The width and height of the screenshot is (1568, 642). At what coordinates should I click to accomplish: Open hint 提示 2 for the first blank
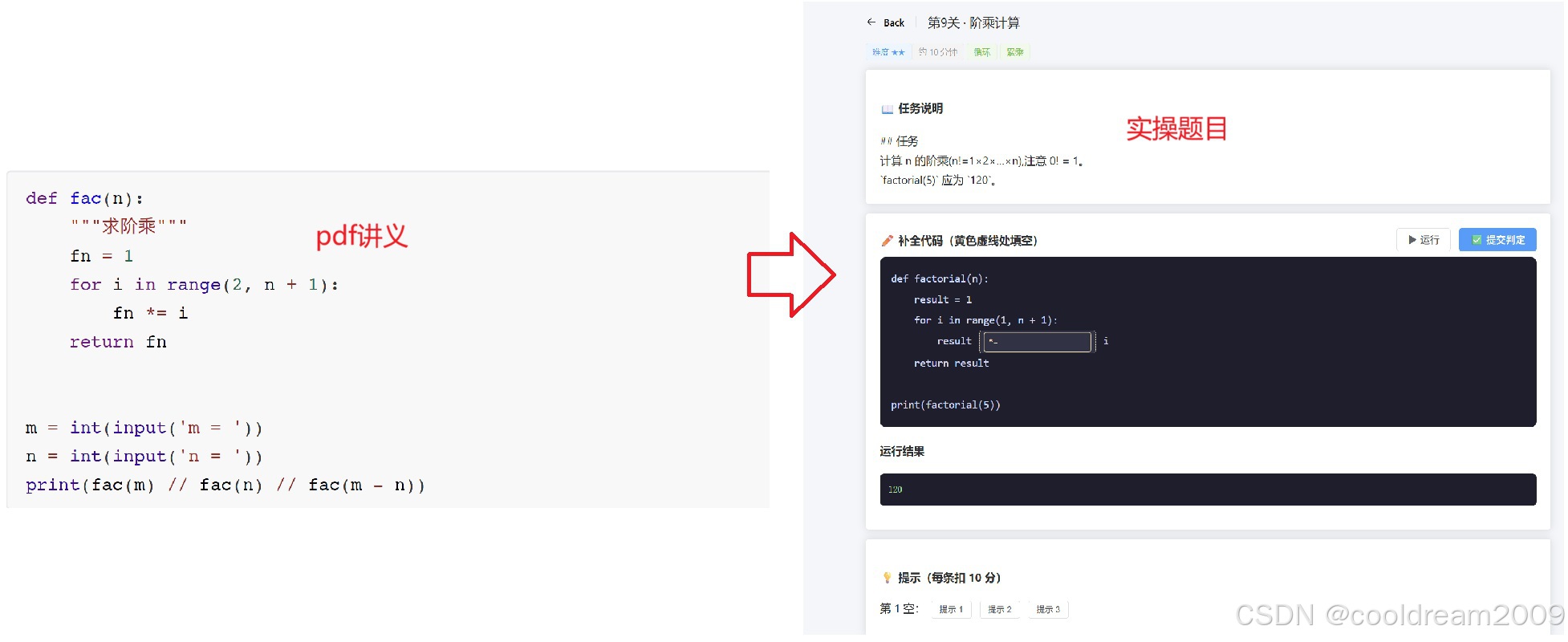point(999,609)
